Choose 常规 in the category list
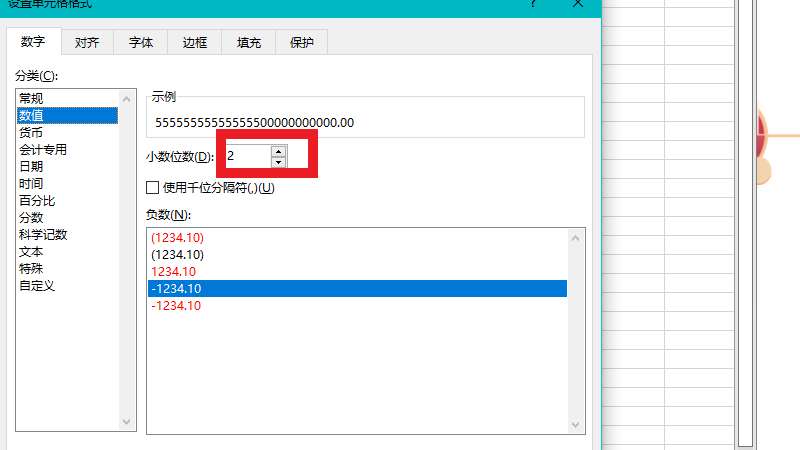Screen dimensions: 800x450 click(31, 99)
